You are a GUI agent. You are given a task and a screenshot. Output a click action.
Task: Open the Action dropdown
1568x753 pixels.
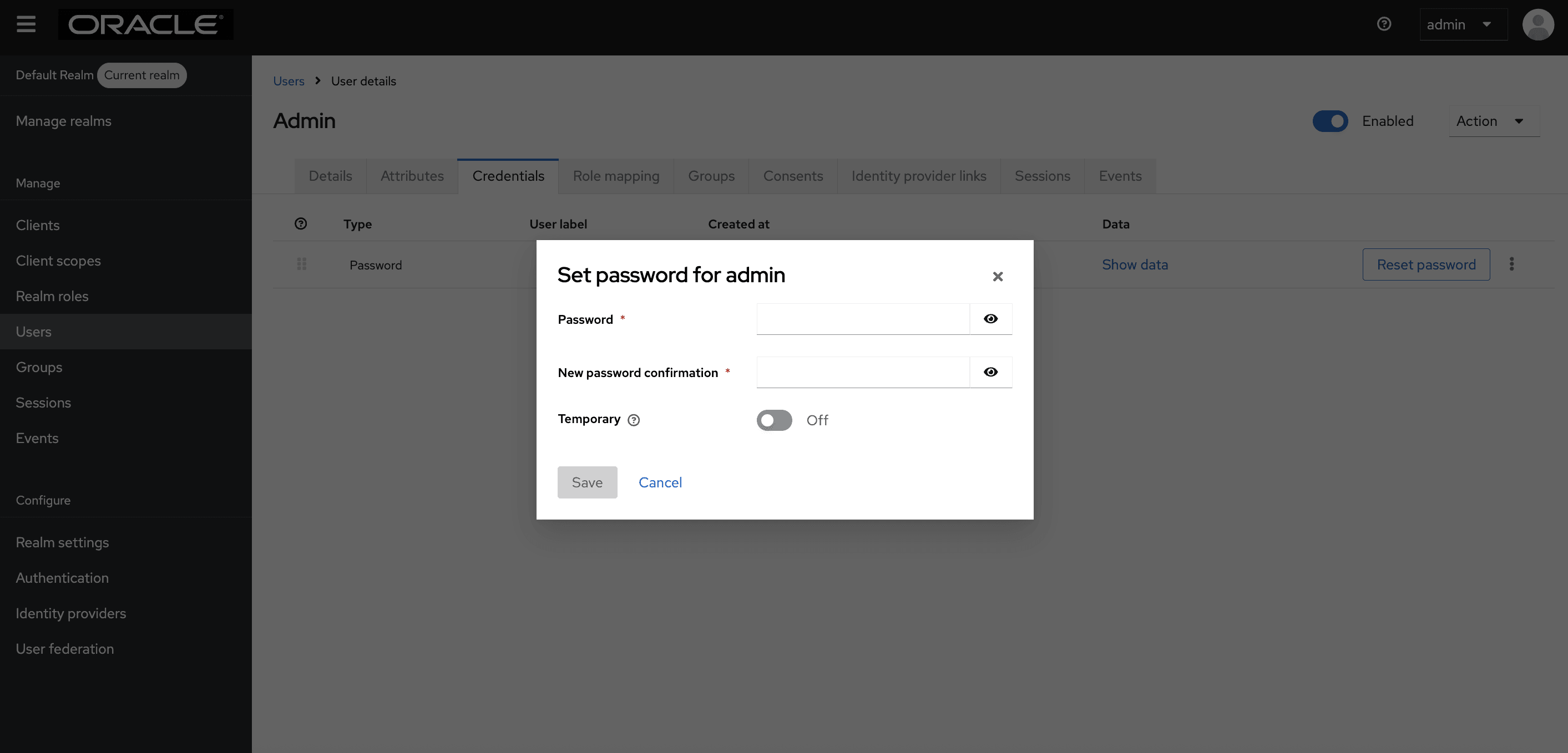pyautogui.click(x=1494, y=121)
